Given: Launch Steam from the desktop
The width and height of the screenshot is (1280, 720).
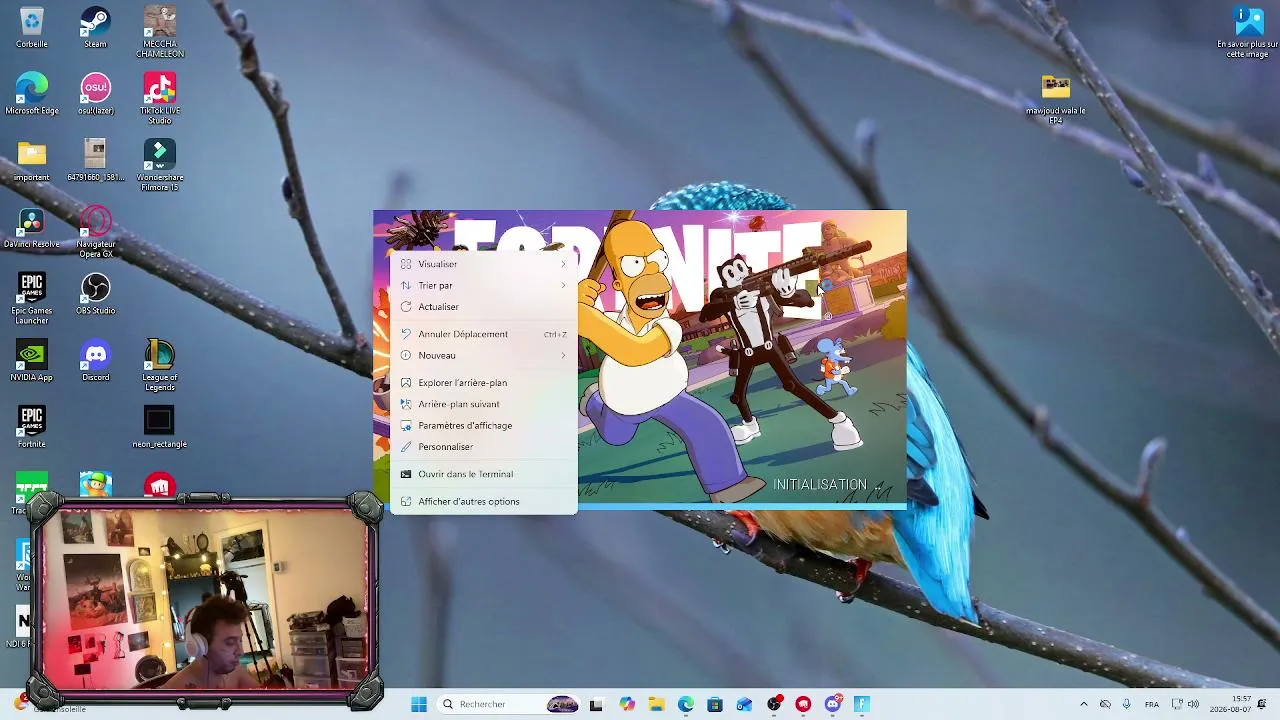Looking at the screenshot, I should coord(95,28).
